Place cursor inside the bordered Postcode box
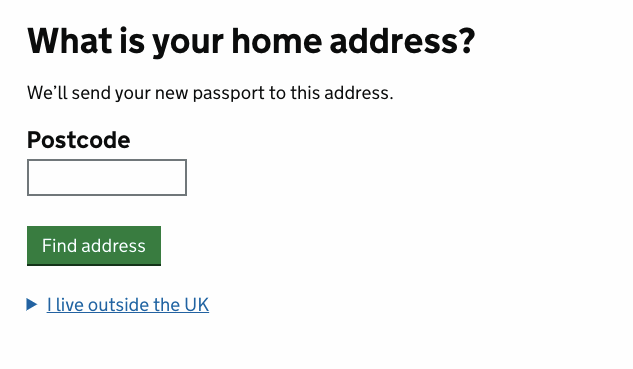 [x=107, y=177]
